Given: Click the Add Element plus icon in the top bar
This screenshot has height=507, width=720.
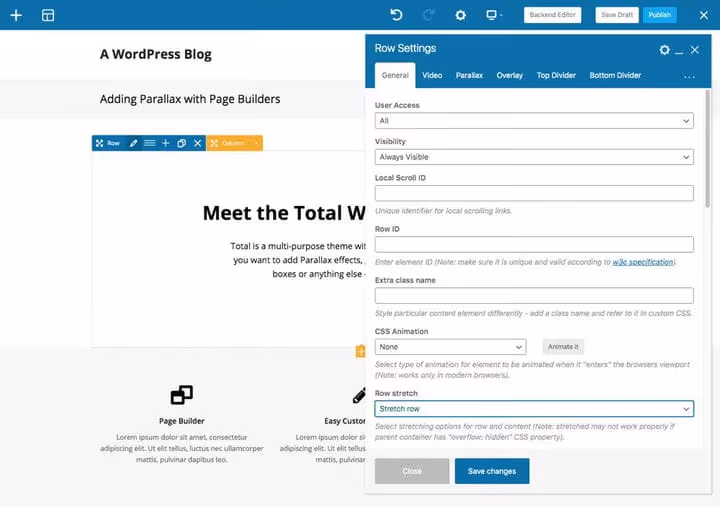Looking at the screenshot, I should tap(16, 15).
